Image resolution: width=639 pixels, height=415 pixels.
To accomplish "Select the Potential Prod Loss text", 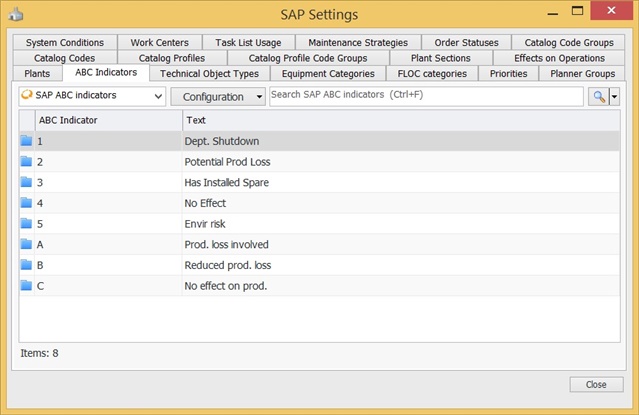I will click(x=227, y=162).
